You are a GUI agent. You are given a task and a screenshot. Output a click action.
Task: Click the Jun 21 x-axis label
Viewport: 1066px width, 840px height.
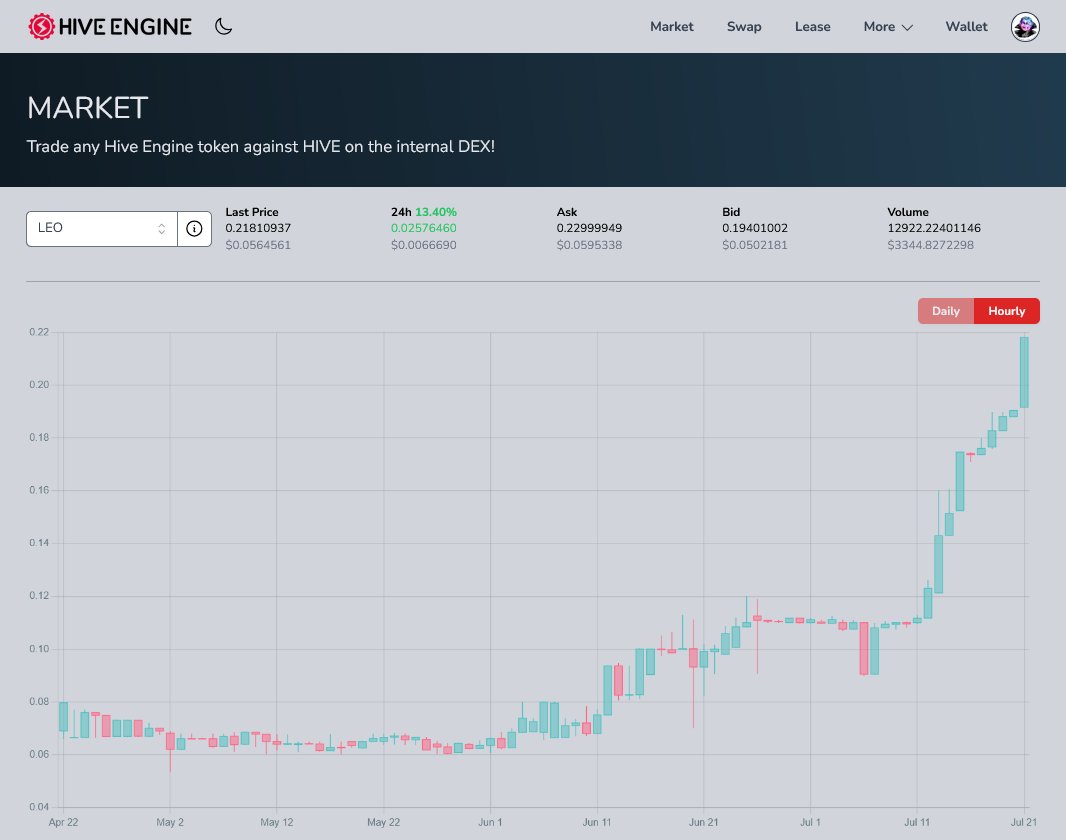704,822
